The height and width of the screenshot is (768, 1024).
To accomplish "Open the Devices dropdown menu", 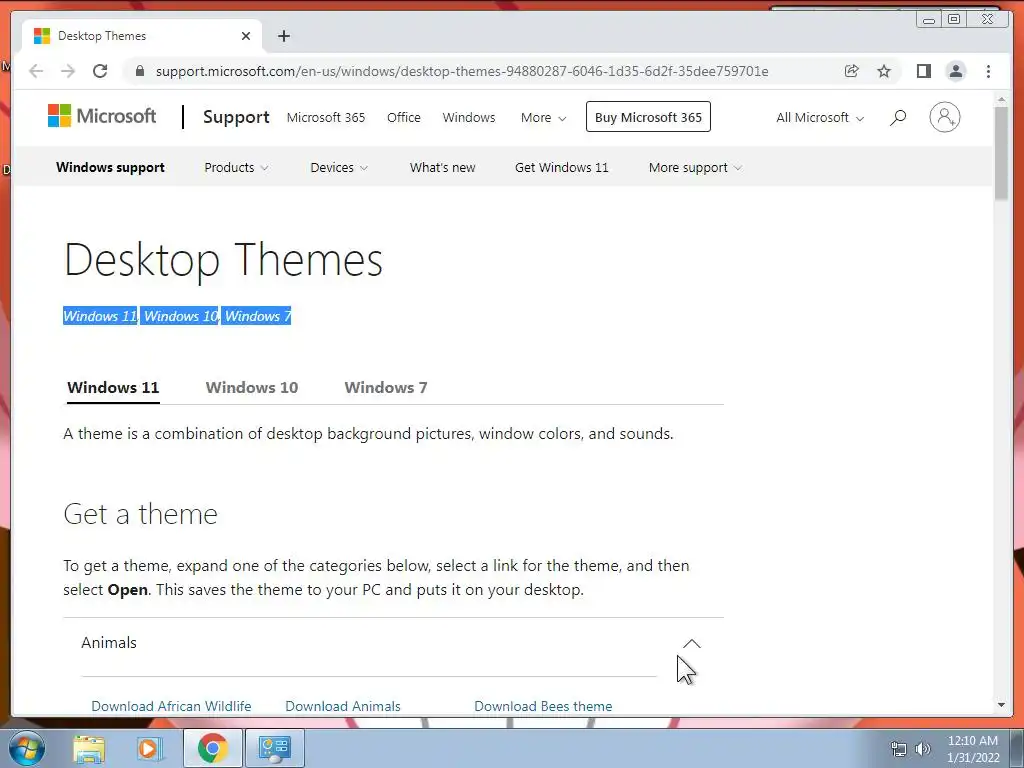I will (x=339, y=167).
